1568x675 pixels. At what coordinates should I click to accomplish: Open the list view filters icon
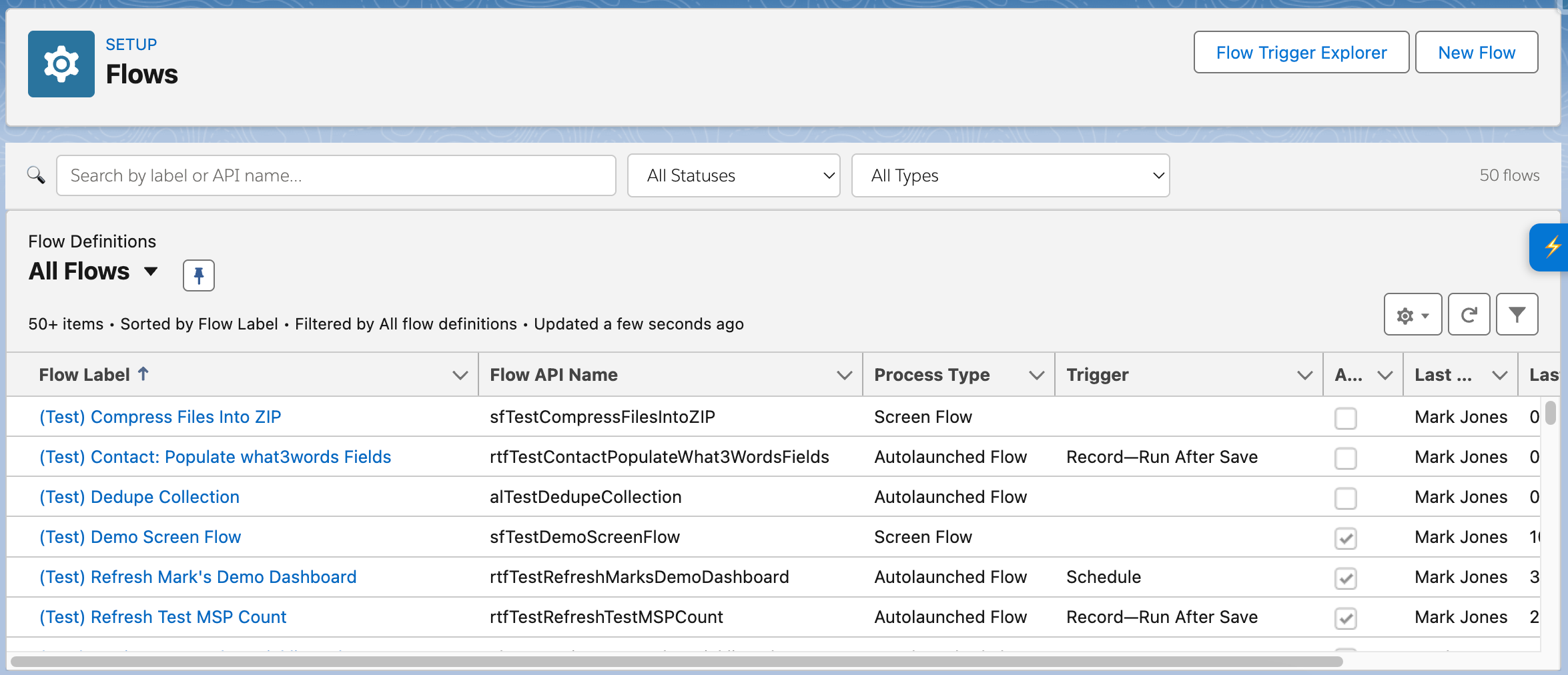tap(1517, 314)
